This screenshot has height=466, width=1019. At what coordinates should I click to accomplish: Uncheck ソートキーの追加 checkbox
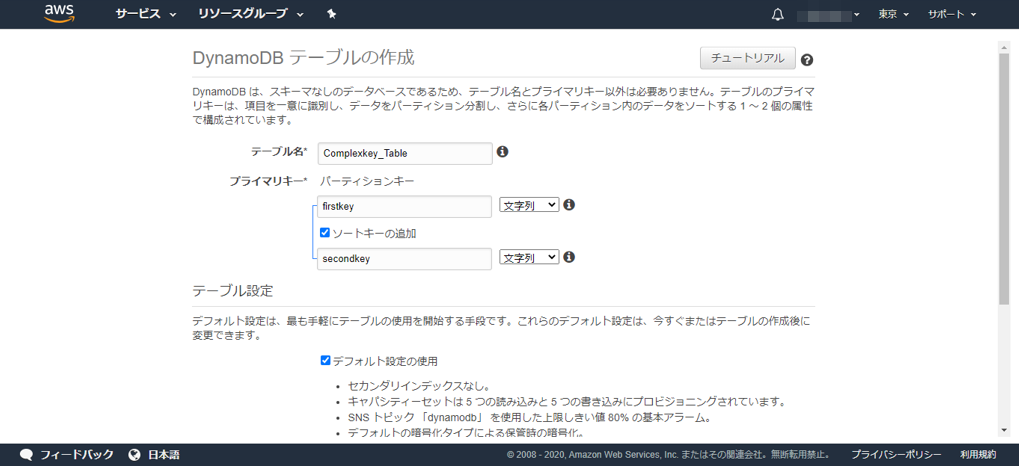[325, 232]
